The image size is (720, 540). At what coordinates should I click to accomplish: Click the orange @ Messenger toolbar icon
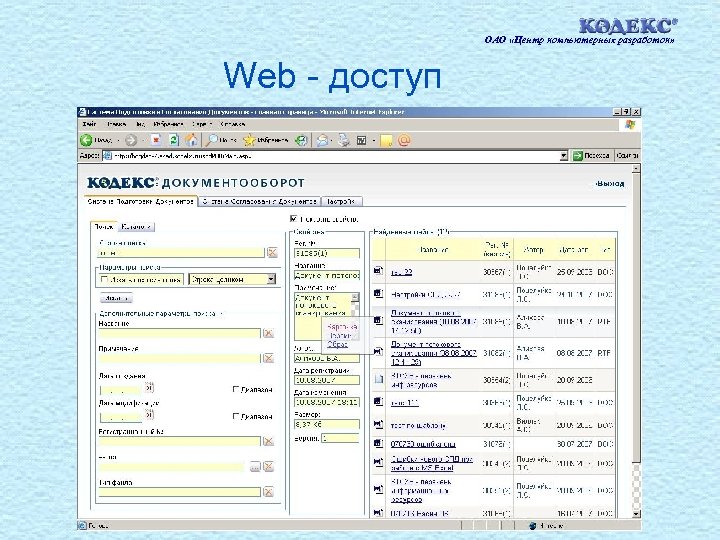(404, 140)
